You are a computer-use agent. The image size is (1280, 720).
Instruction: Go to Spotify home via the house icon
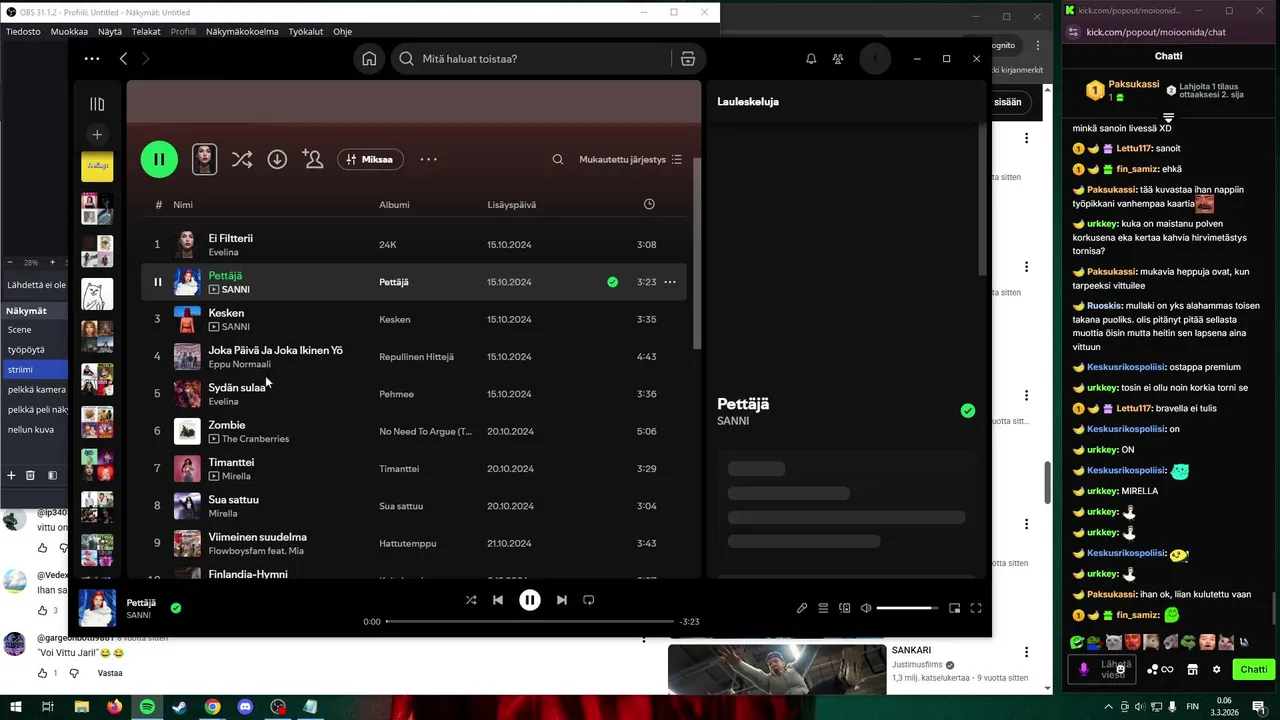coord(369,59)
